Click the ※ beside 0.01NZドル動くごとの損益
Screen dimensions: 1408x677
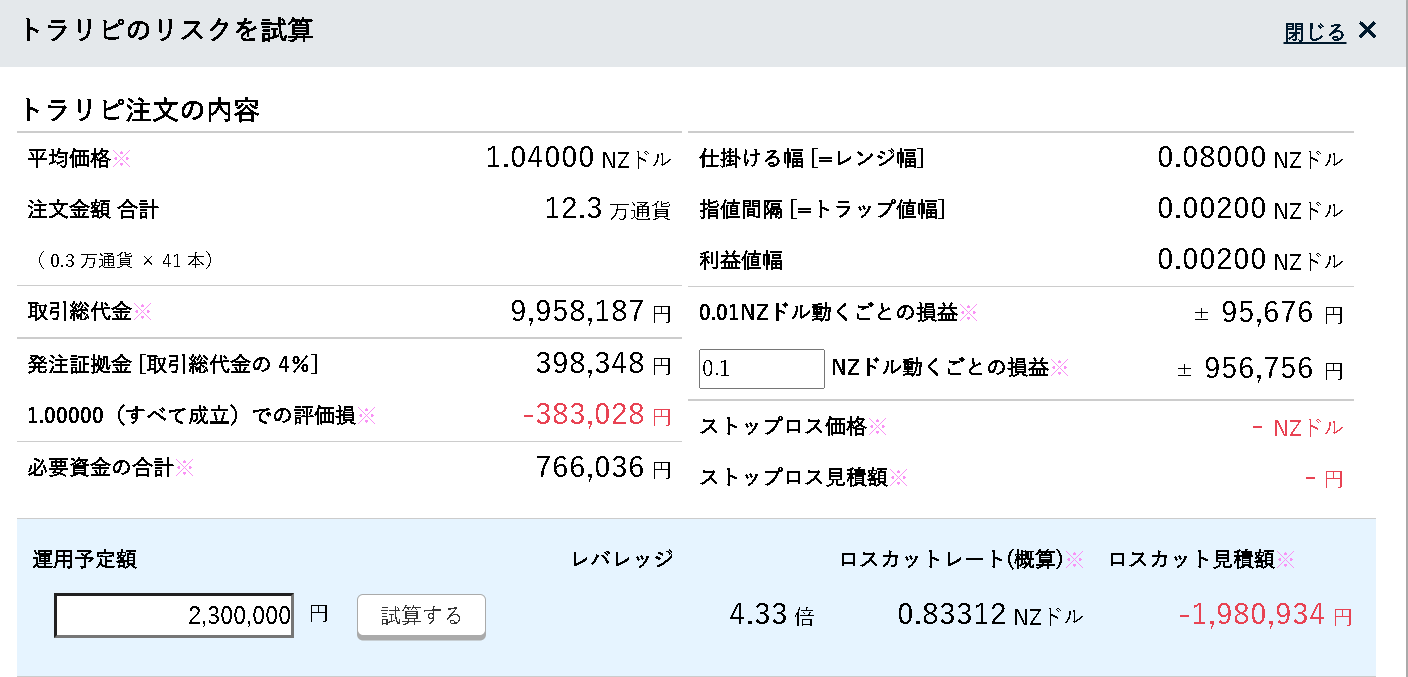(x=968, y=313)
